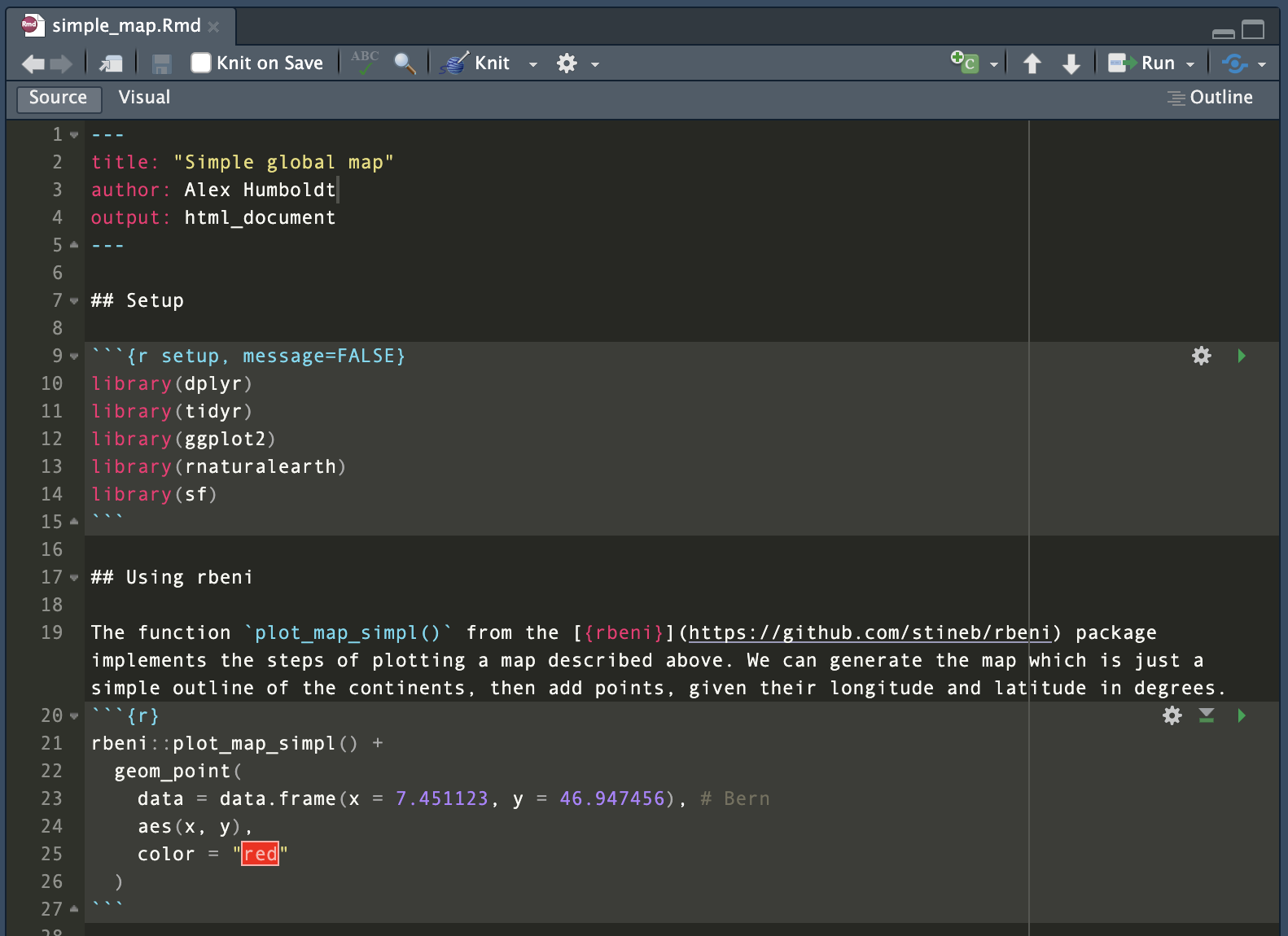Enable the Knit on Save checkbox

click(x=201, y=63)
